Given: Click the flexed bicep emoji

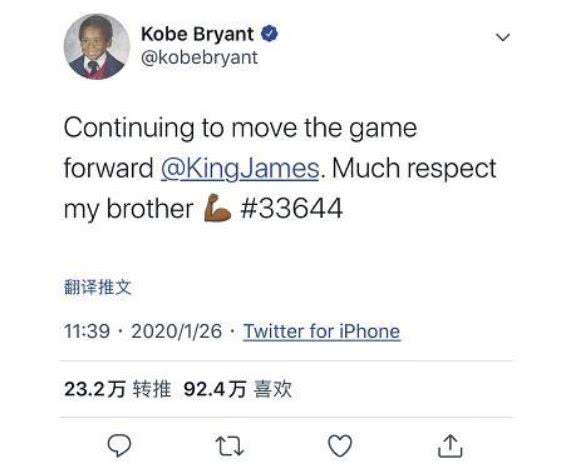Looking at the screenshot, I should tap(218, 208).
